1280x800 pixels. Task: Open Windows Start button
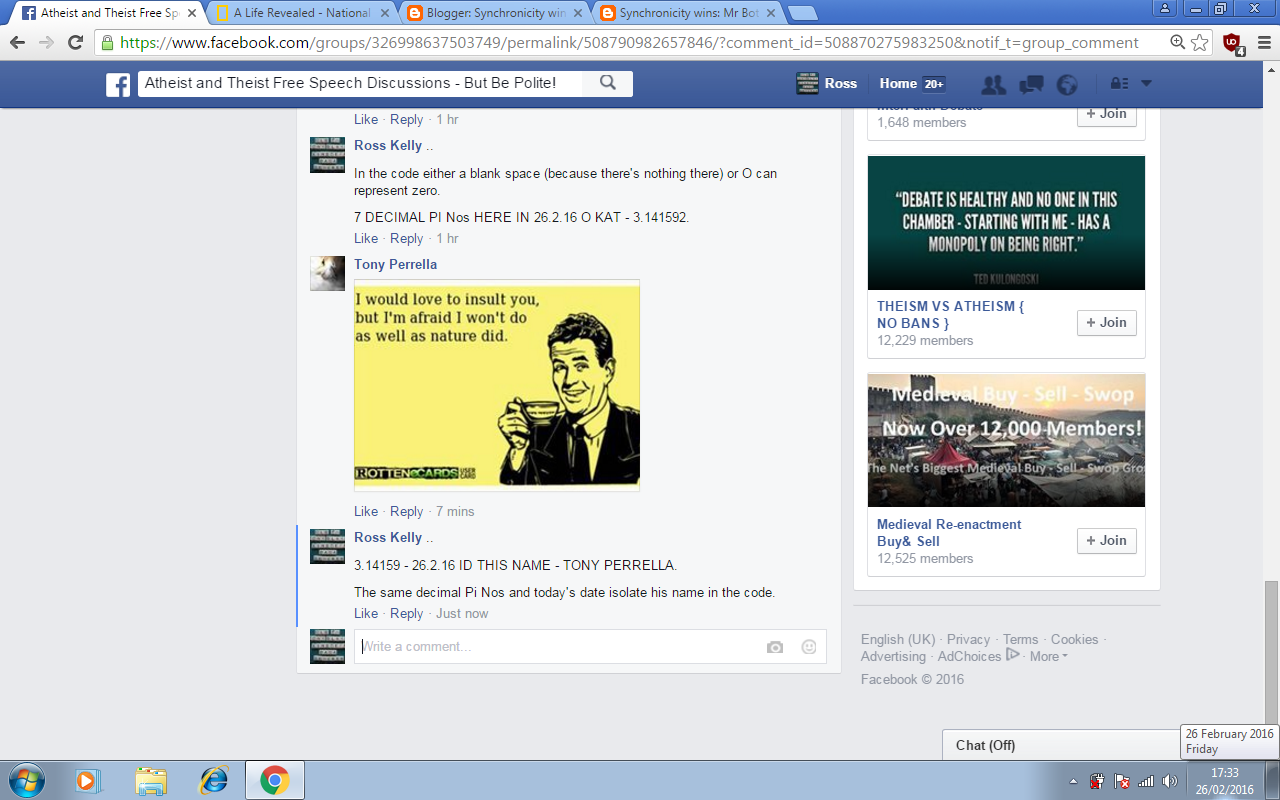coord(25,780)
